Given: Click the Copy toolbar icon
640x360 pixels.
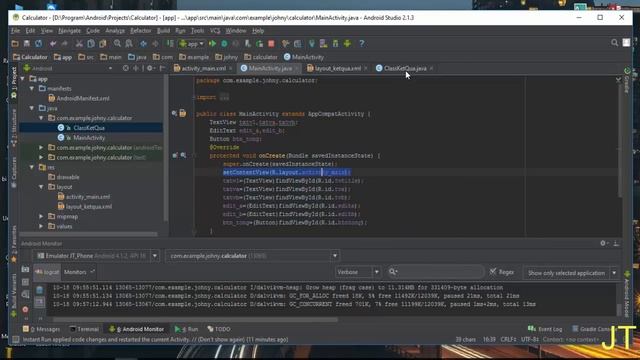Looking at the screenshot, I should (91, 43).
